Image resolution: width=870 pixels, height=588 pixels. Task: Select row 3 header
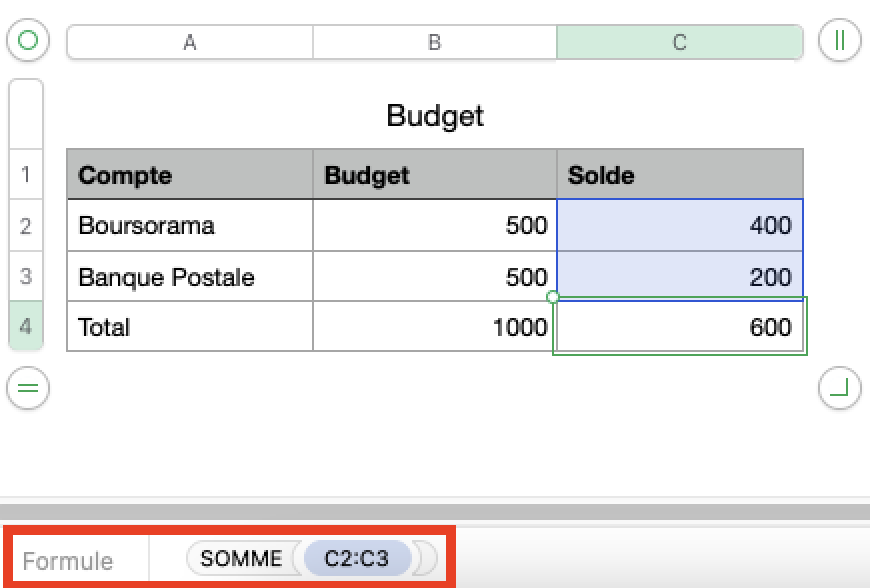(26, 276)
